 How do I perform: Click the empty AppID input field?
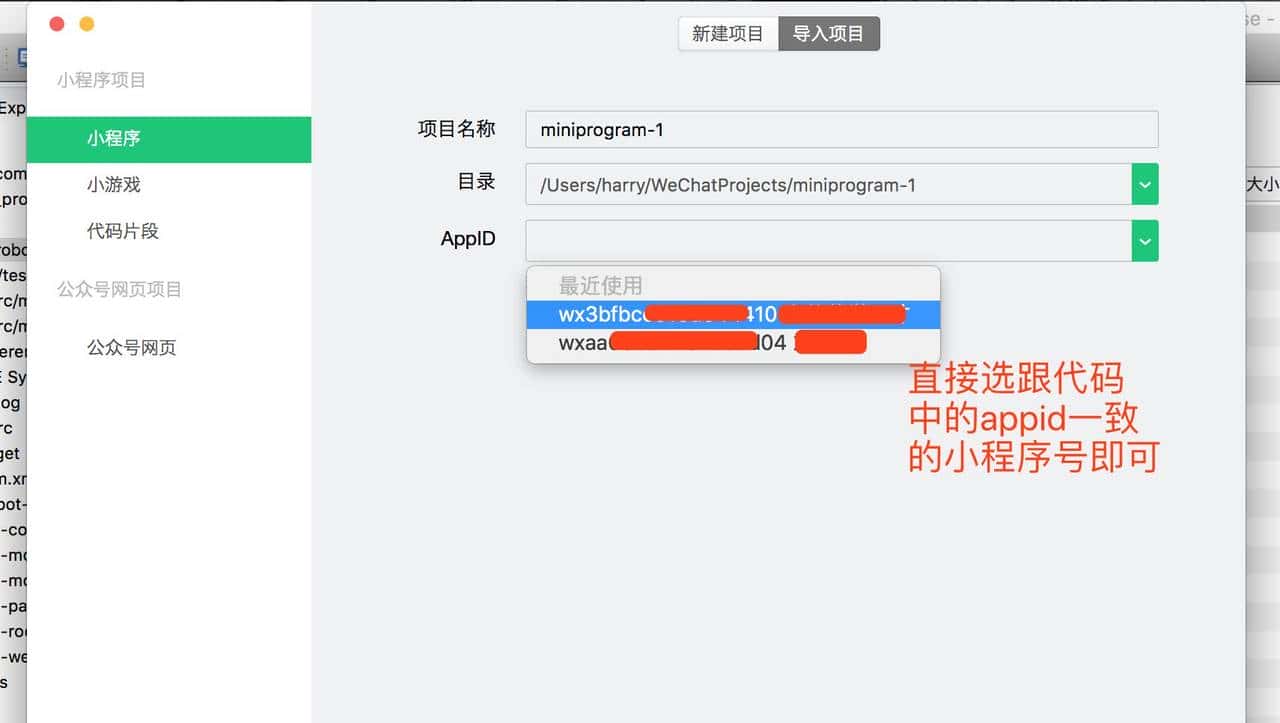(830, 240)
